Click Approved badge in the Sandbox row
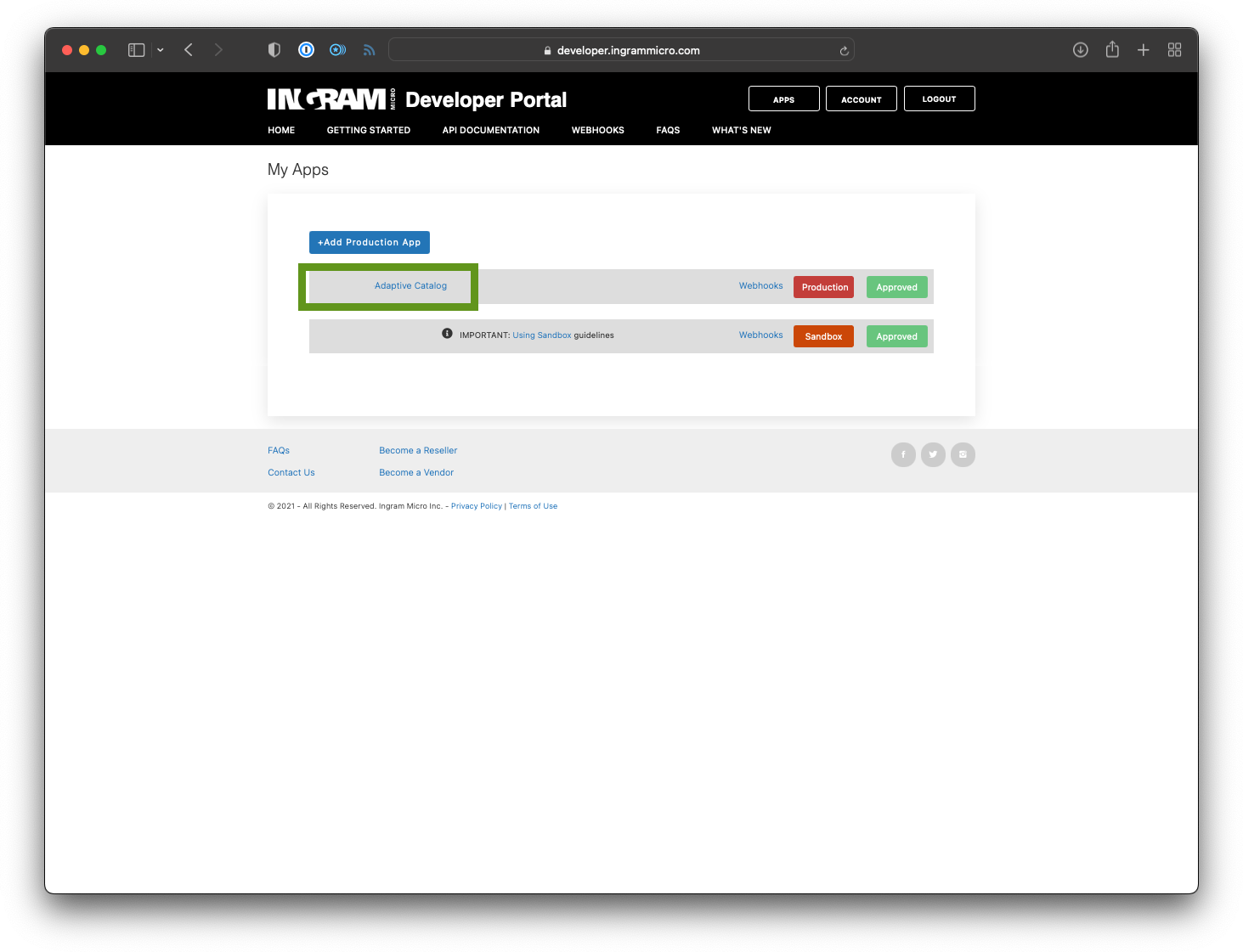1243x952 pixels. [x=897, y=336]
